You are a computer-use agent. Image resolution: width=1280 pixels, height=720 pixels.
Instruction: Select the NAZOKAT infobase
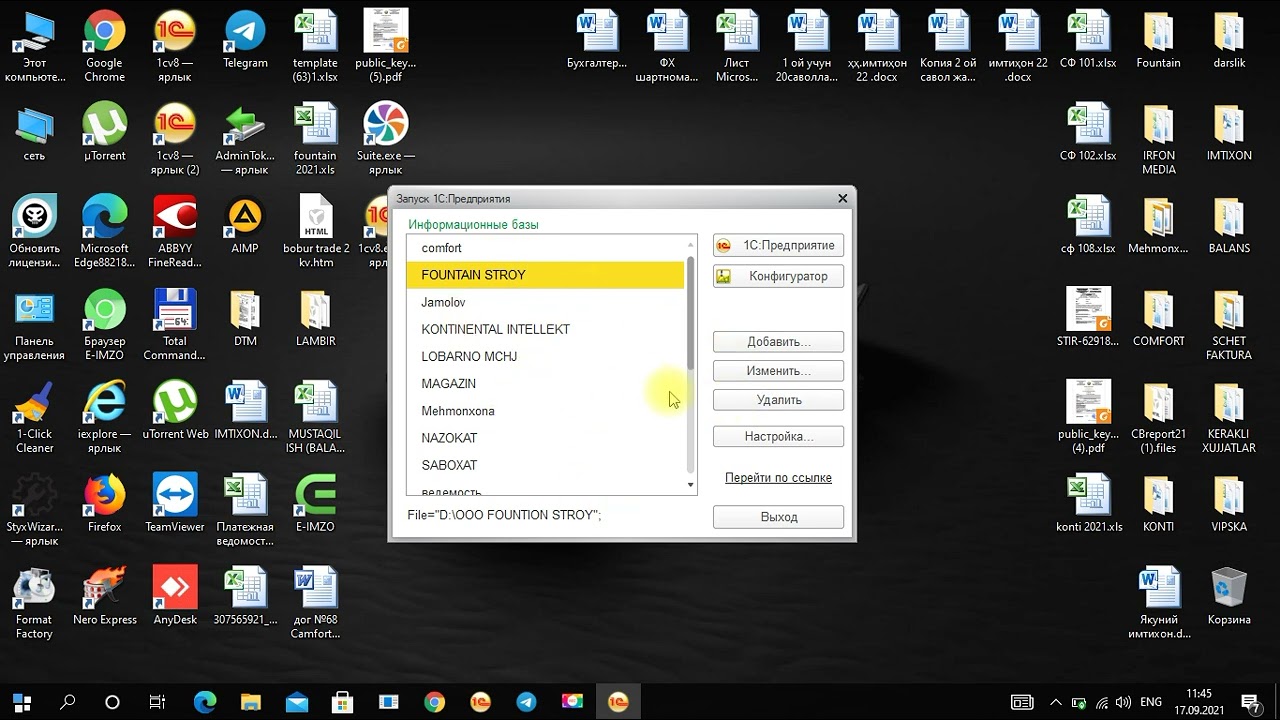(545, 438)
